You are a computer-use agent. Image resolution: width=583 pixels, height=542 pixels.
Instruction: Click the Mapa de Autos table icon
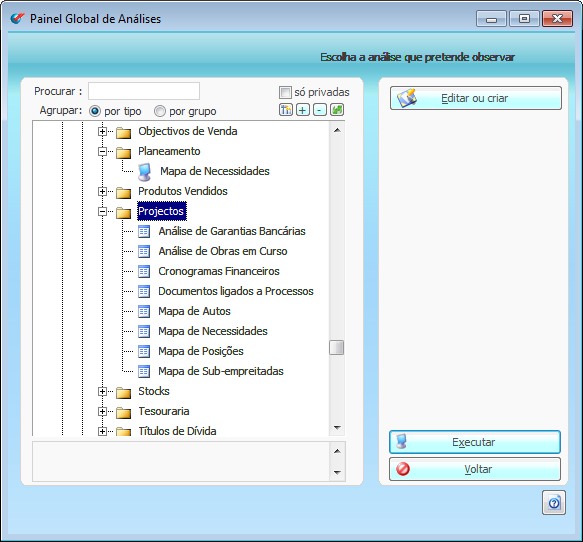144,311
